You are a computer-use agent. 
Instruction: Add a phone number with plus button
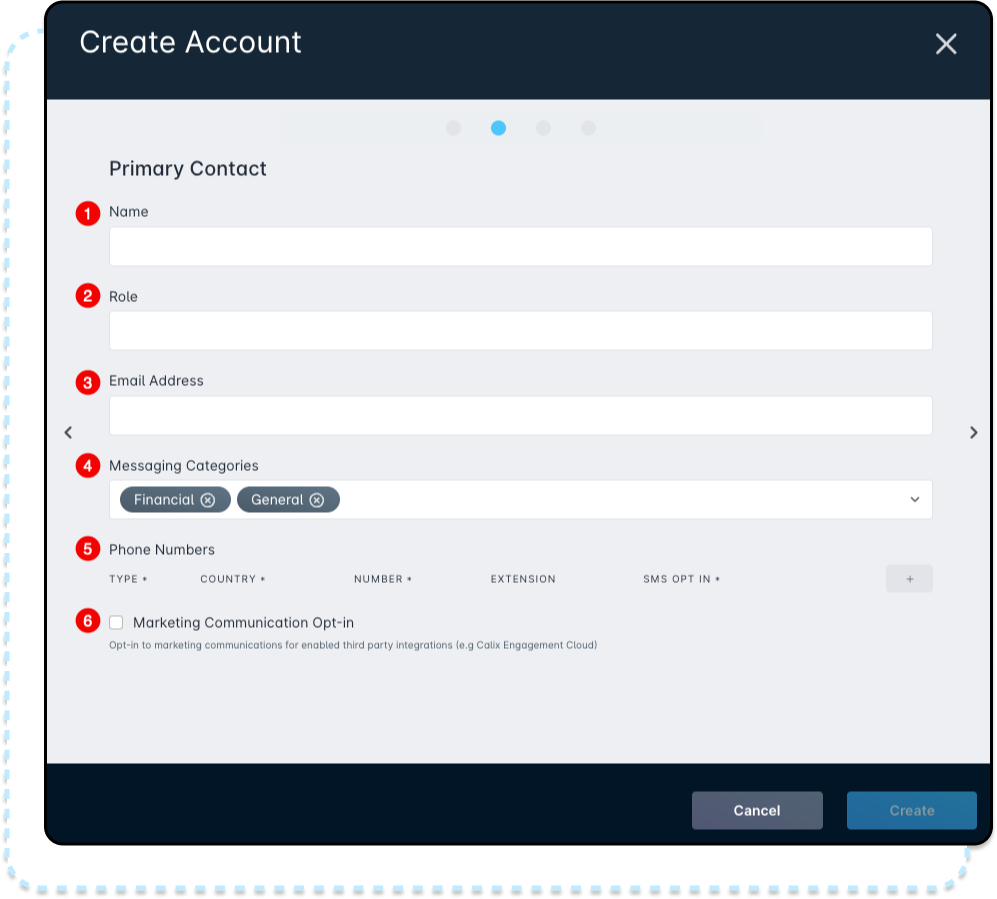click(909, 579)
